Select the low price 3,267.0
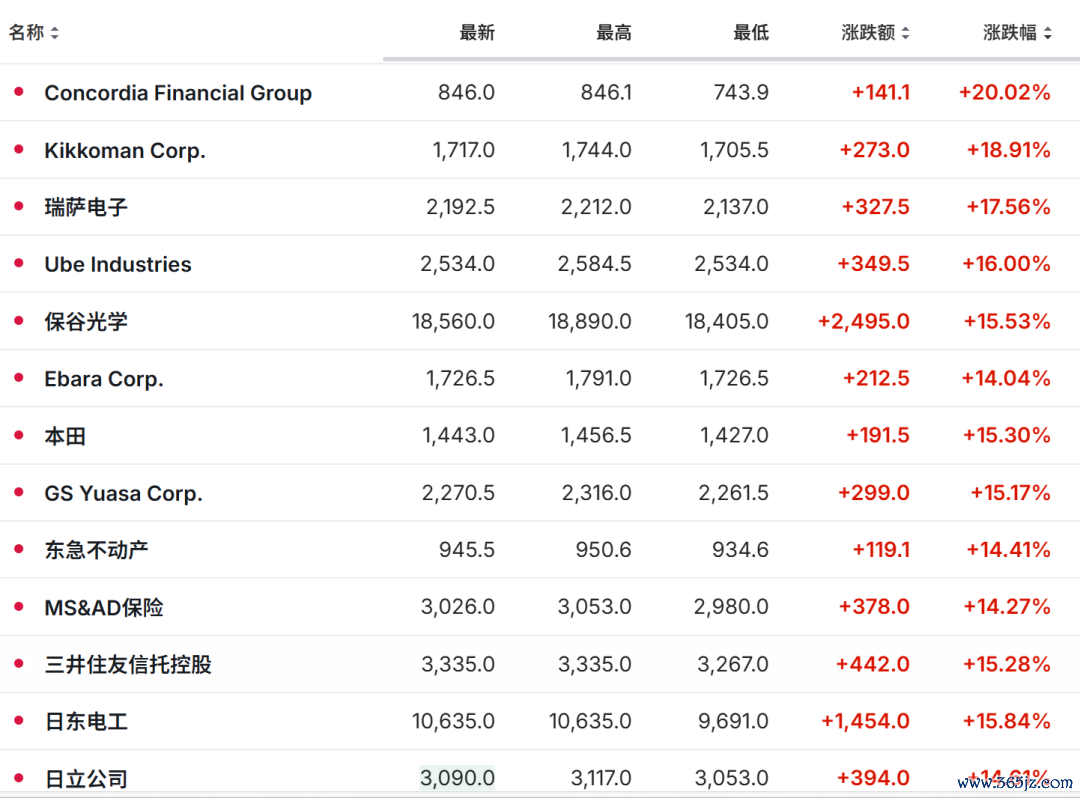 click(732, 664)
